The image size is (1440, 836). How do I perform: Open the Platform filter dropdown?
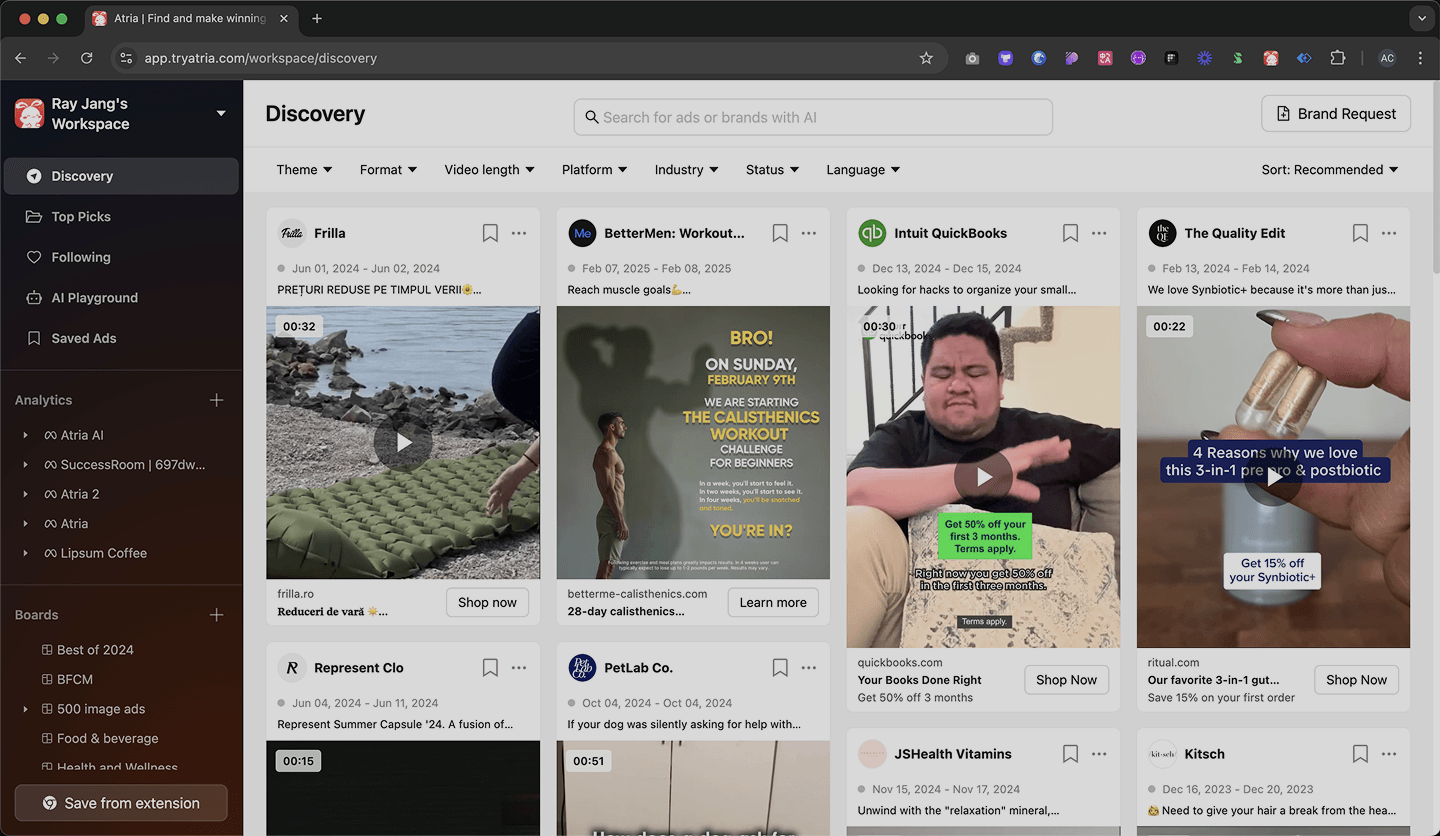tap(594, 170)
